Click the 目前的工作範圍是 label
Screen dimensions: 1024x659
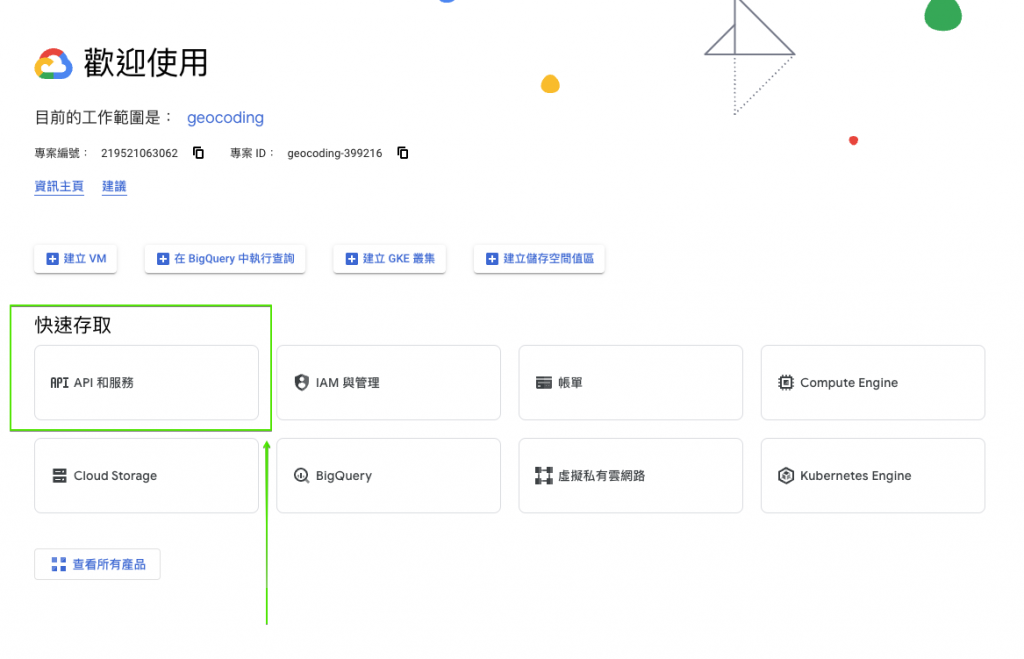[103, 118]
